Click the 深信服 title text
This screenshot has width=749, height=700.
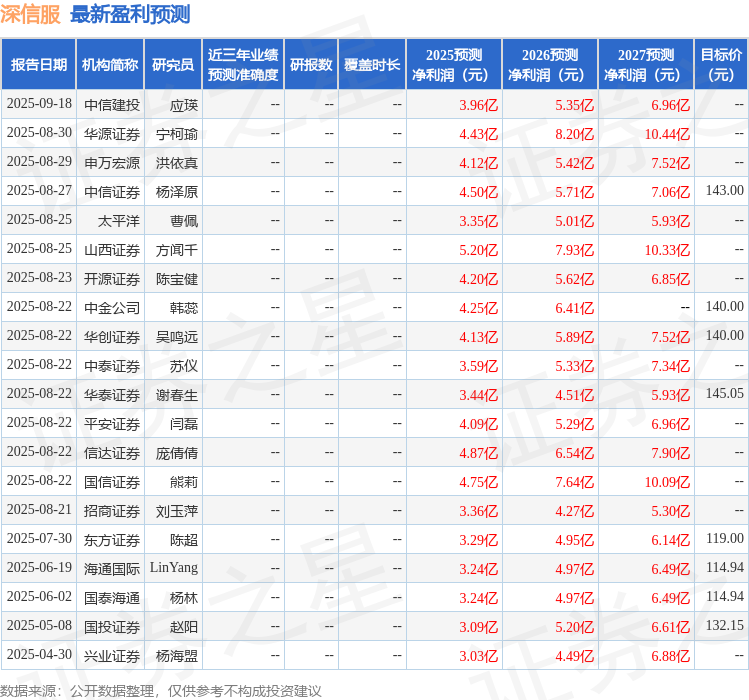[x=31, y=14]
